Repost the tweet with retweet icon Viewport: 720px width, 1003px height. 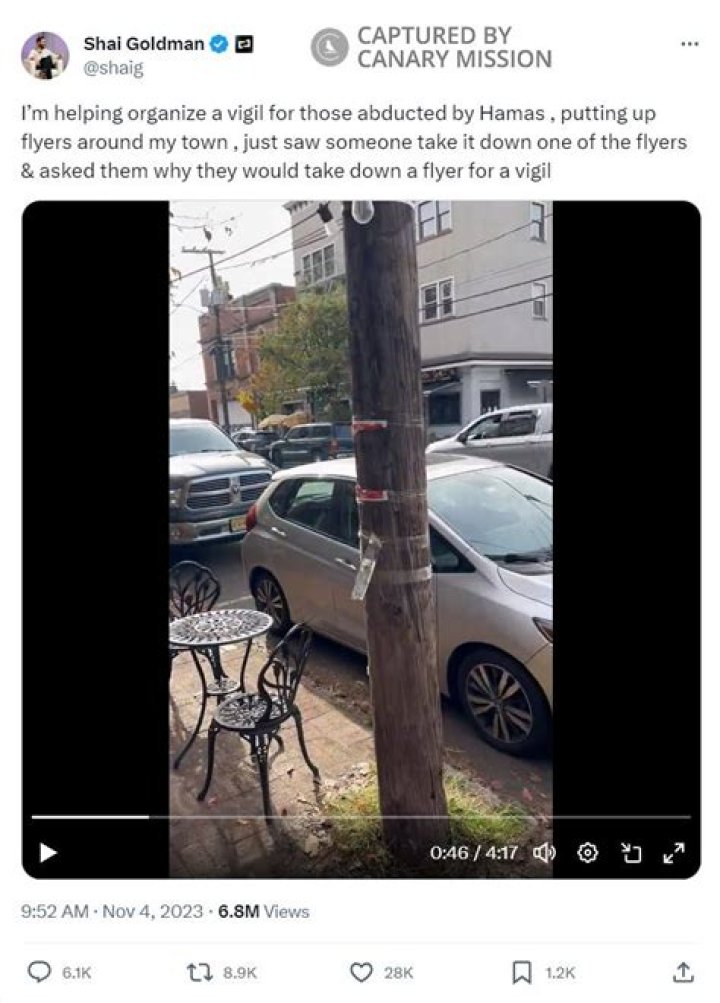(196, 972)
